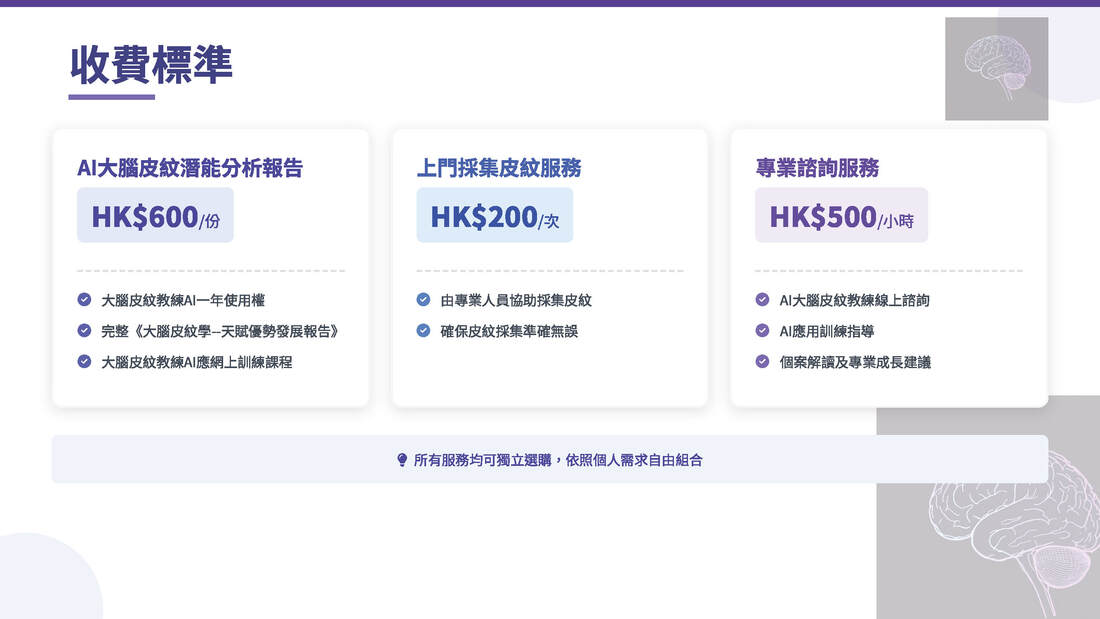1100x619 pixels.
Task: Click checkmark icon next to 由專業人員協助採集皮紋
Action: [423, 300]
